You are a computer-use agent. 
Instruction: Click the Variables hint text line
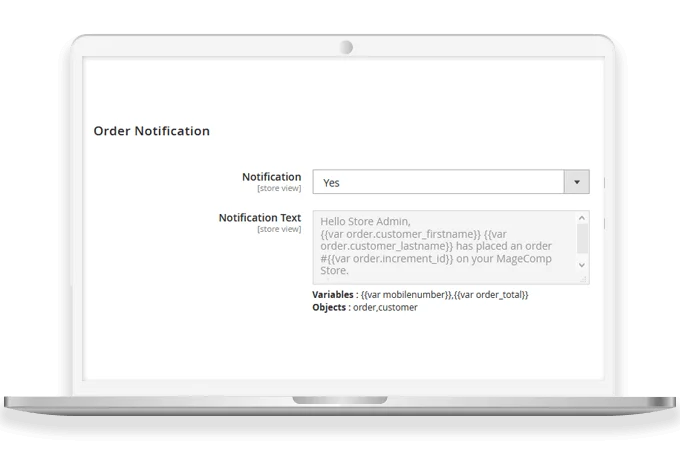(420, 295)
